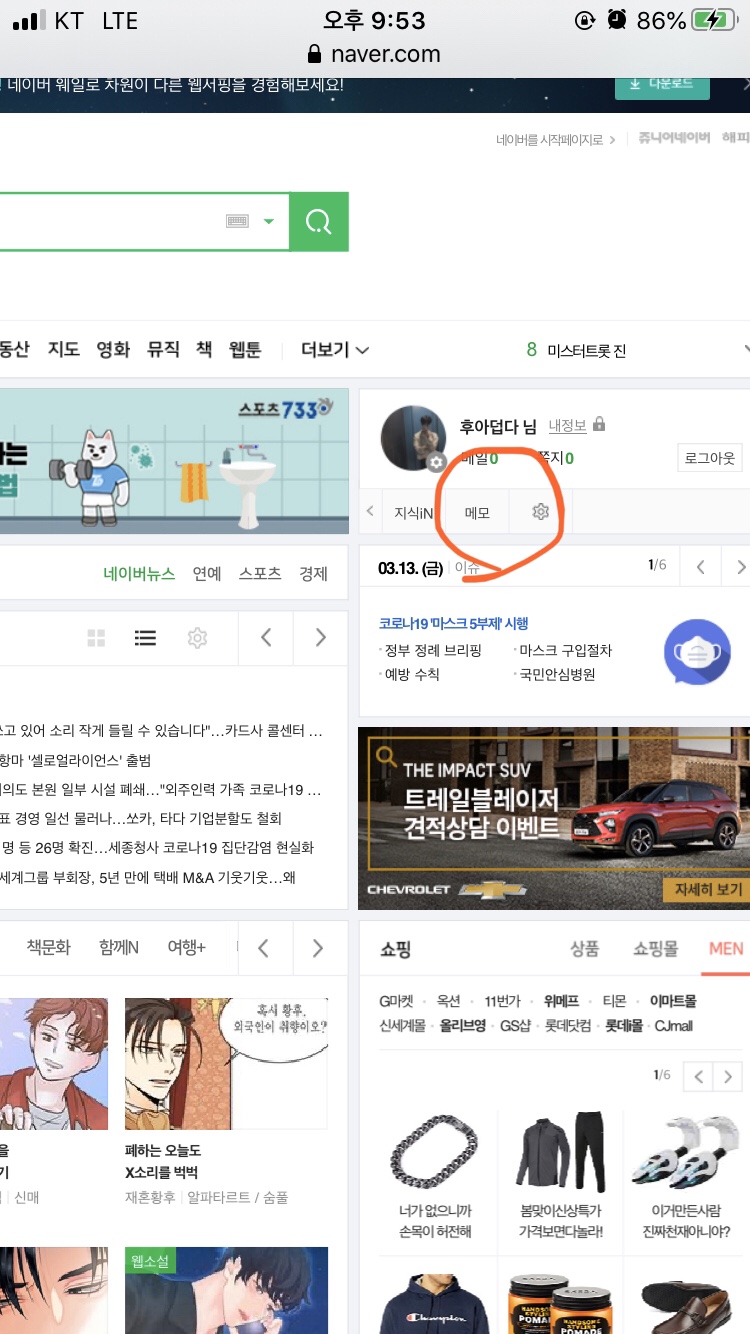
Task: Go to next shopping products page arrow
Action: 728,1076
